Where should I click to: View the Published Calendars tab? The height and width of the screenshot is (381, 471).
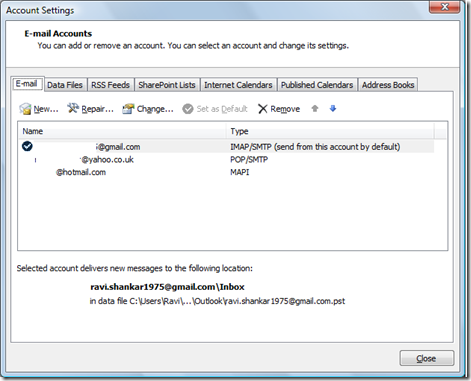point(317,85)
